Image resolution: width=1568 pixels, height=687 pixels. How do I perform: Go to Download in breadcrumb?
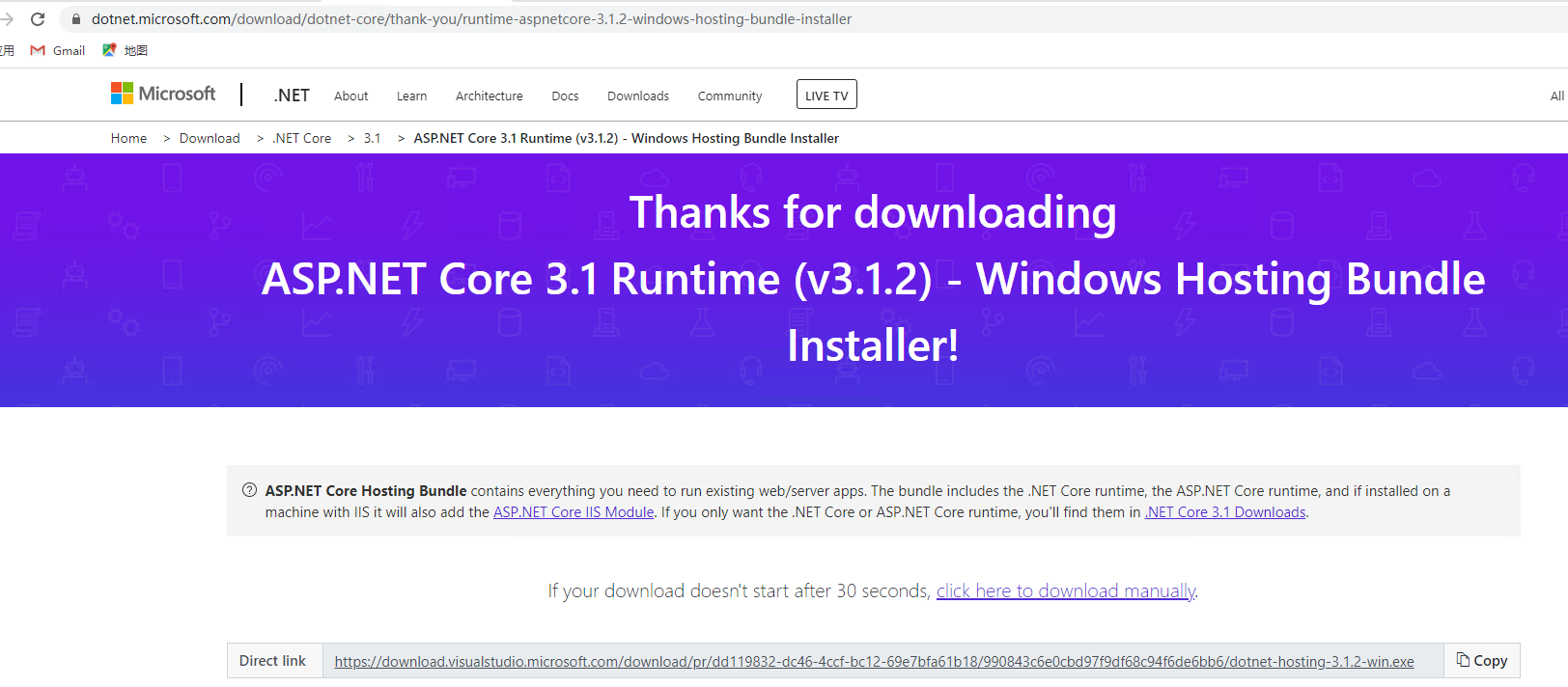(210, 138)
